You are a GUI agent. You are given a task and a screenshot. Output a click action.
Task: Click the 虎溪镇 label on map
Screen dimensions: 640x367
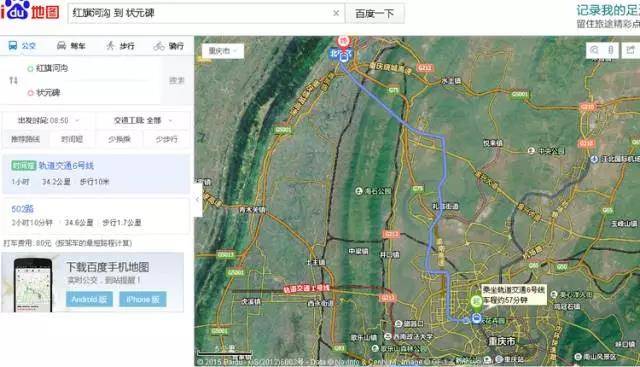(251, 301)
